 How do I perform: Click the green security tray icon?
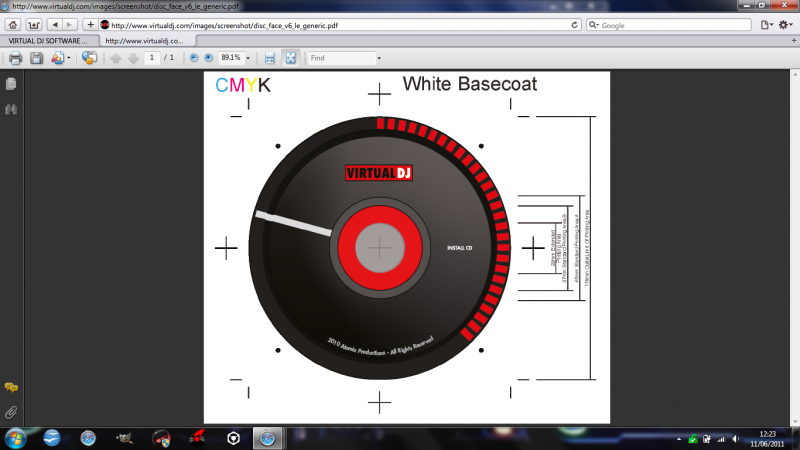(x=693, y=439)
